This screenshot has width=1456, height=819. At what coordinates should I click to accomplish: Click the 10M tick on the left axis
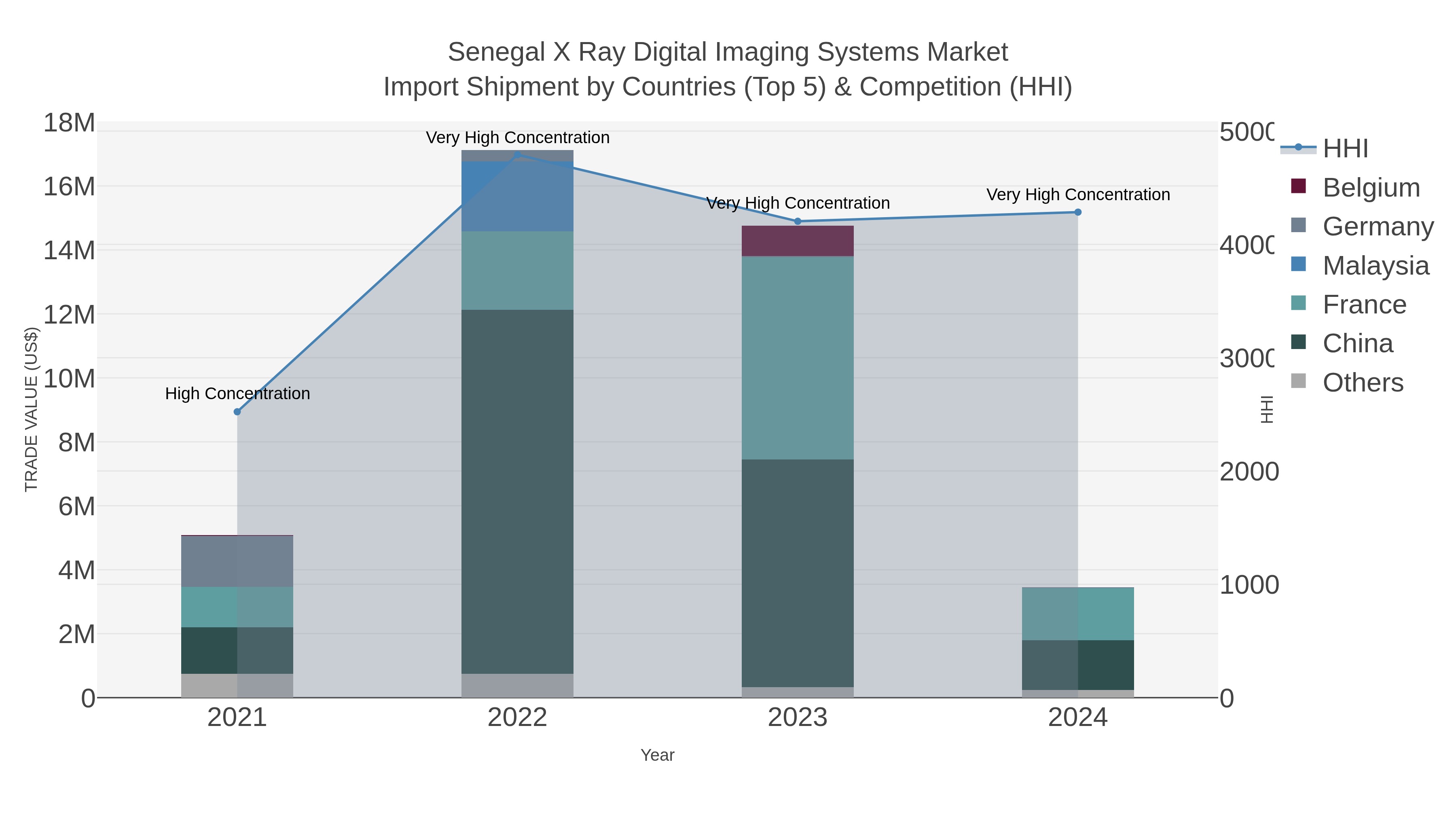pyautogui.click(x=69, y=379)
